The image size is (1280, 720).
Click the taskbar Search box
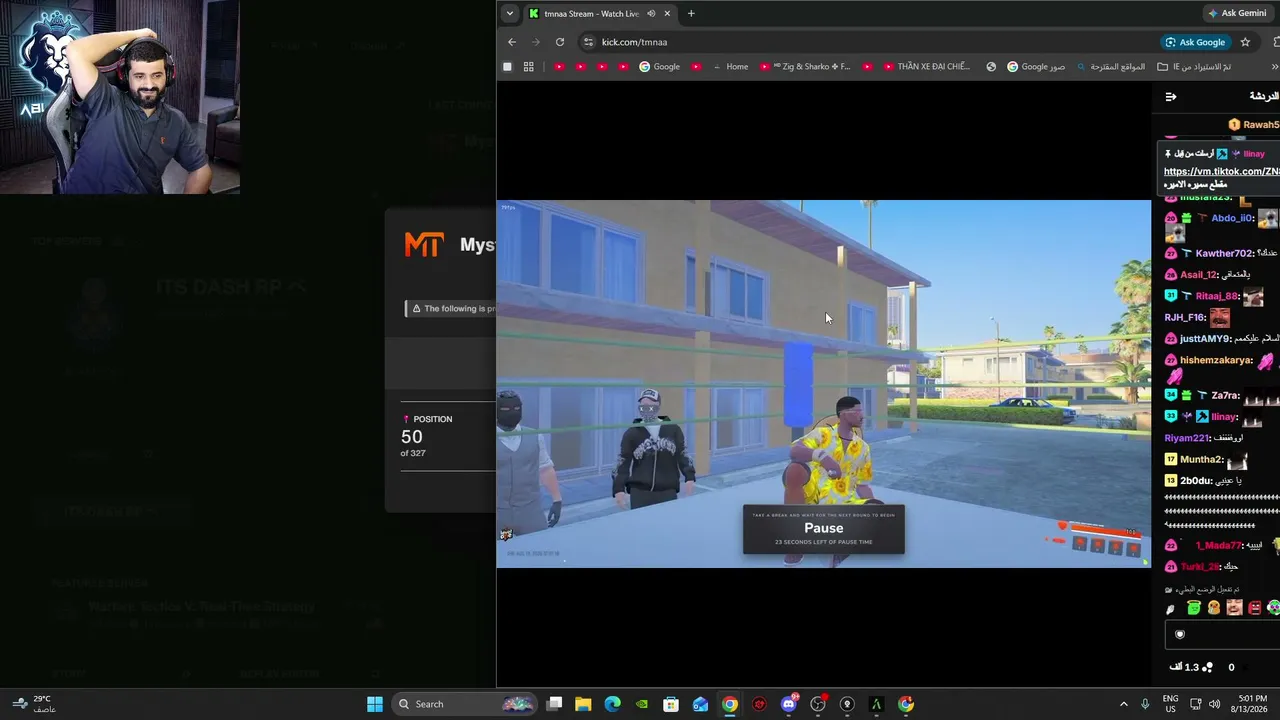465,704
